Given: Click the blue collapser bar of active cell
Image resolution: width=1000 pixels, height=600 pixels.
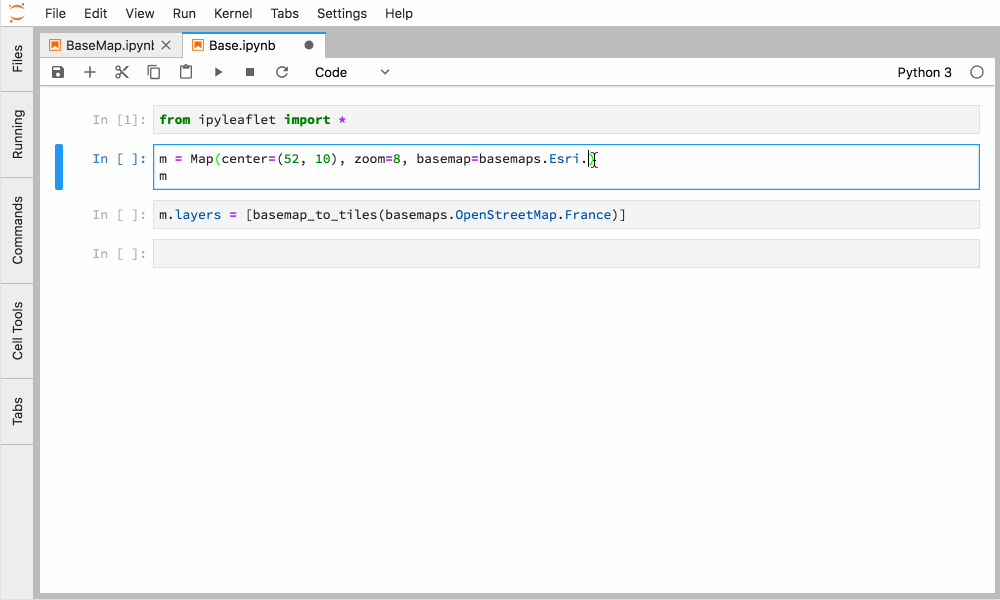Looking at the screenshot, I should (x=59, y=167).
